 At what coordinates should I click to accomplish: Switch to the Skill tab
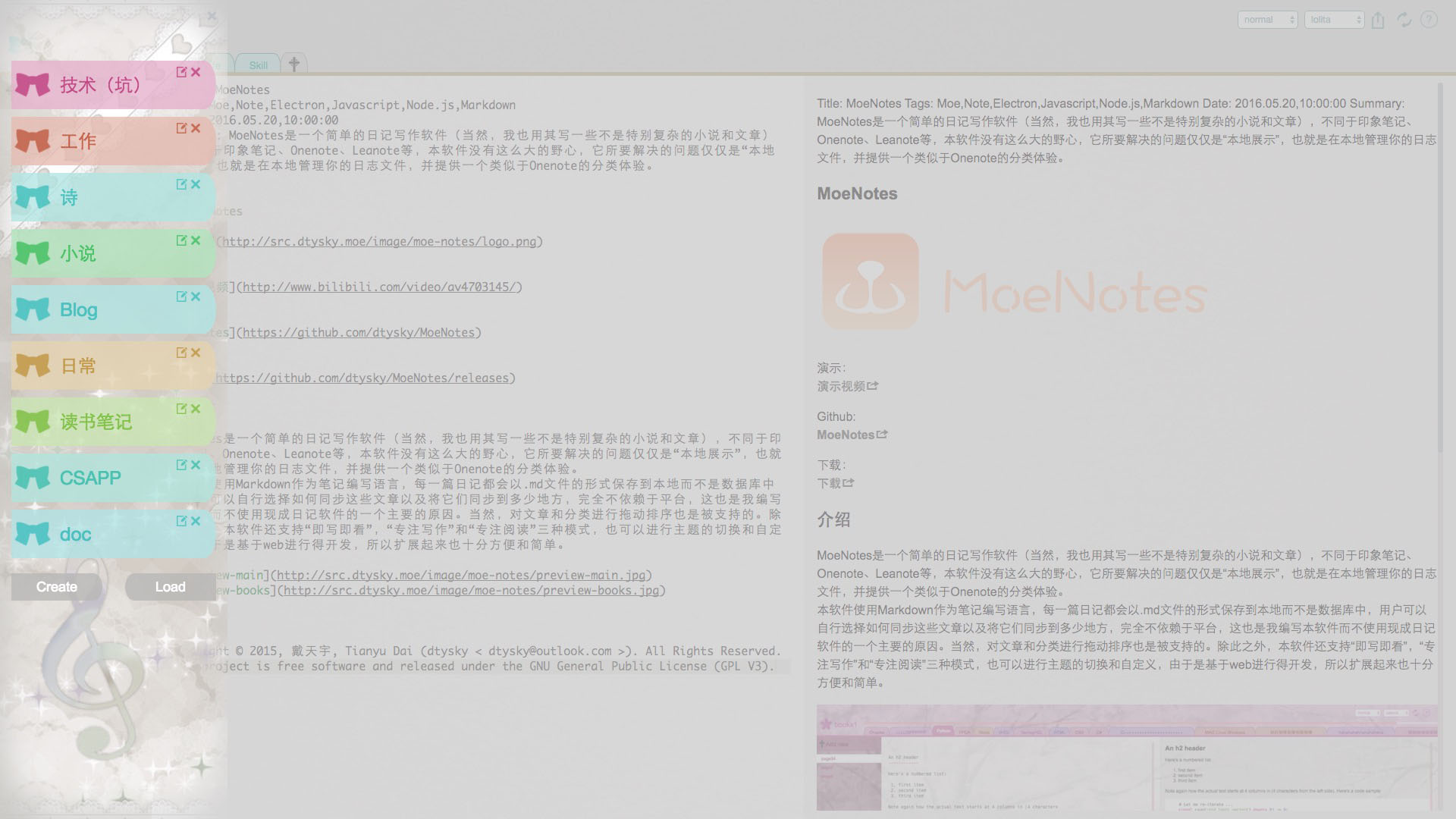258,65
